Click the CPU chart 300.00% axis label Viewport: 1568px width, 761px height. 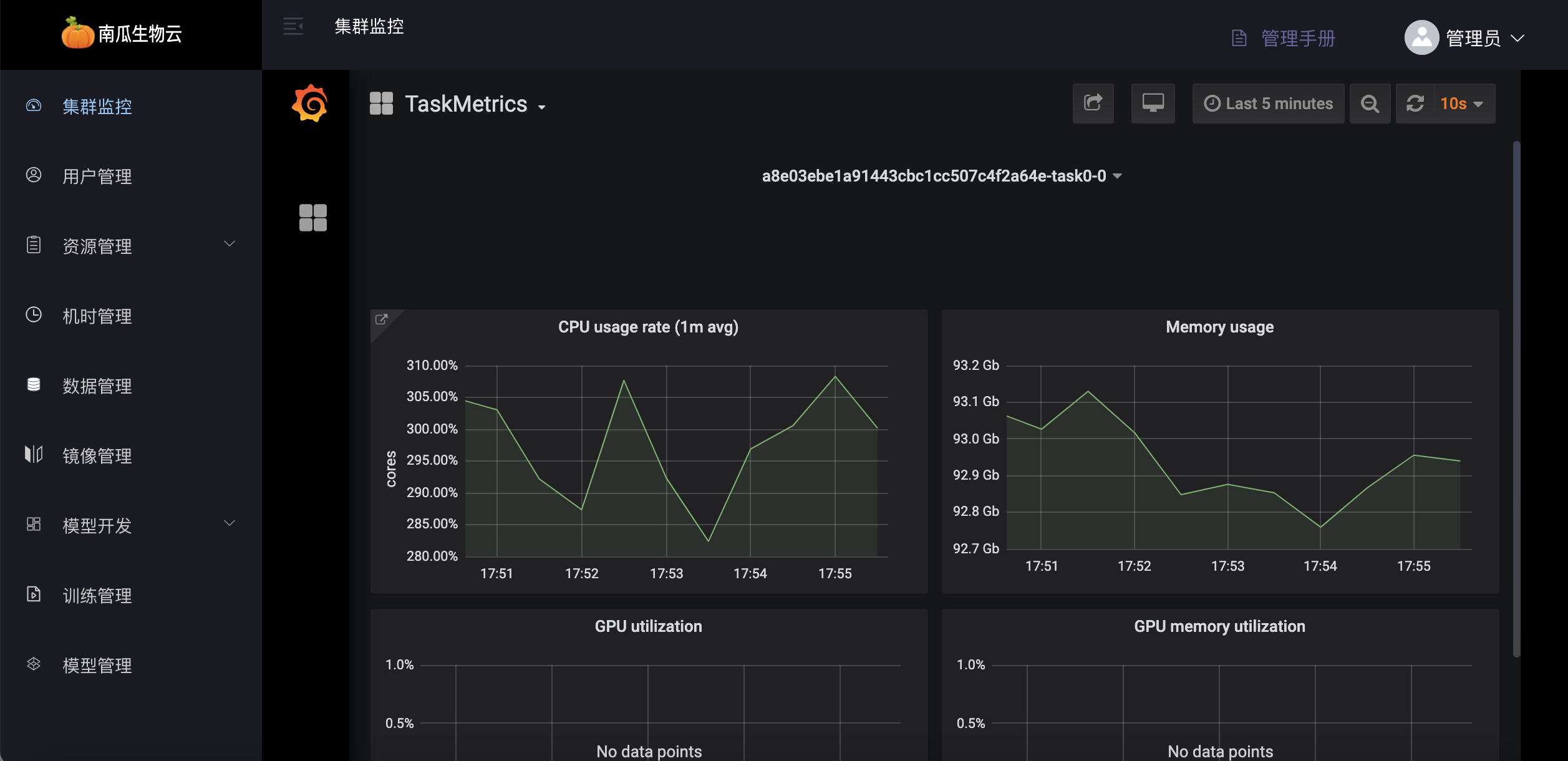pos(432,429)
